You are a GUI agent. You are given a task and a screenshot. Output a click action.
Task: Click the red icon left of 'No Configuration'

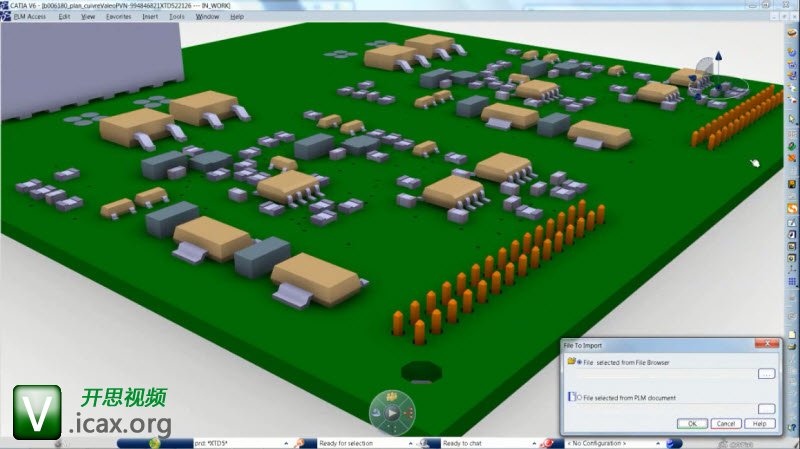pyautogui.click(x=548, y=443)
